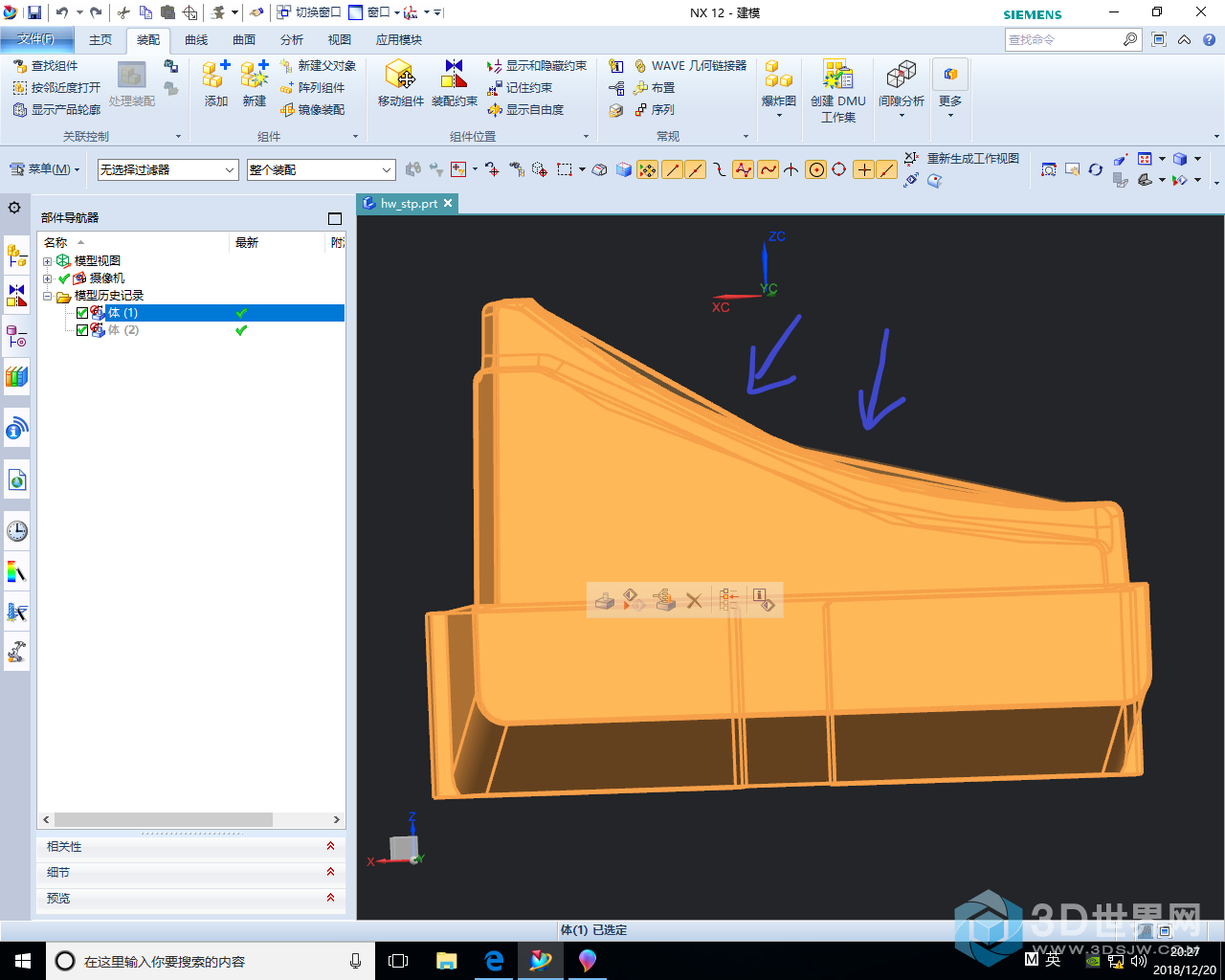Click the 查找命令 command search field
Screen dimensions: 1225x980
tap(1072, 39)
